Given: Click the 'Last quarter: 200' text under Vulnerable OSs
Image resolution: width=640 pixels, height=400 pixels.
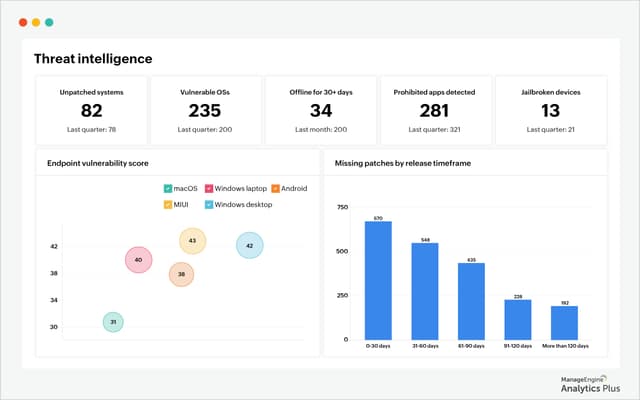Looking at the screenshot, I should tap(205, 129).
